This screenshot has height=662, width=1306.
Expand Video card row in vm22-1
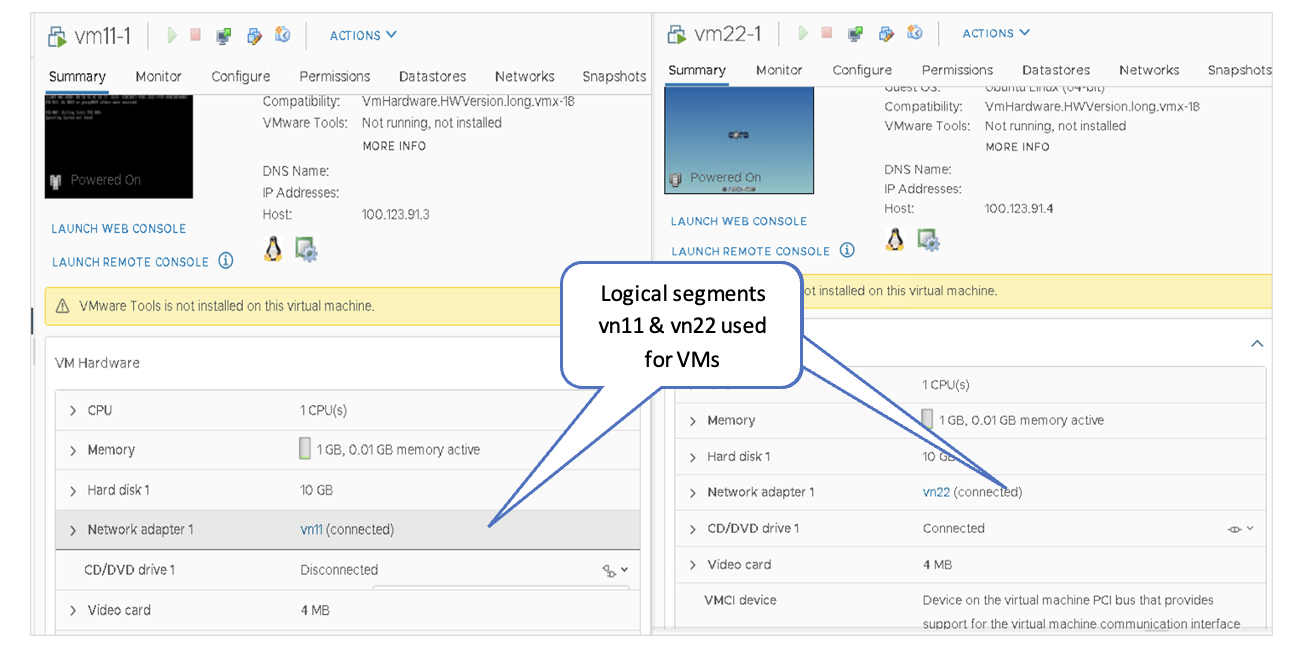click(693, 565)
